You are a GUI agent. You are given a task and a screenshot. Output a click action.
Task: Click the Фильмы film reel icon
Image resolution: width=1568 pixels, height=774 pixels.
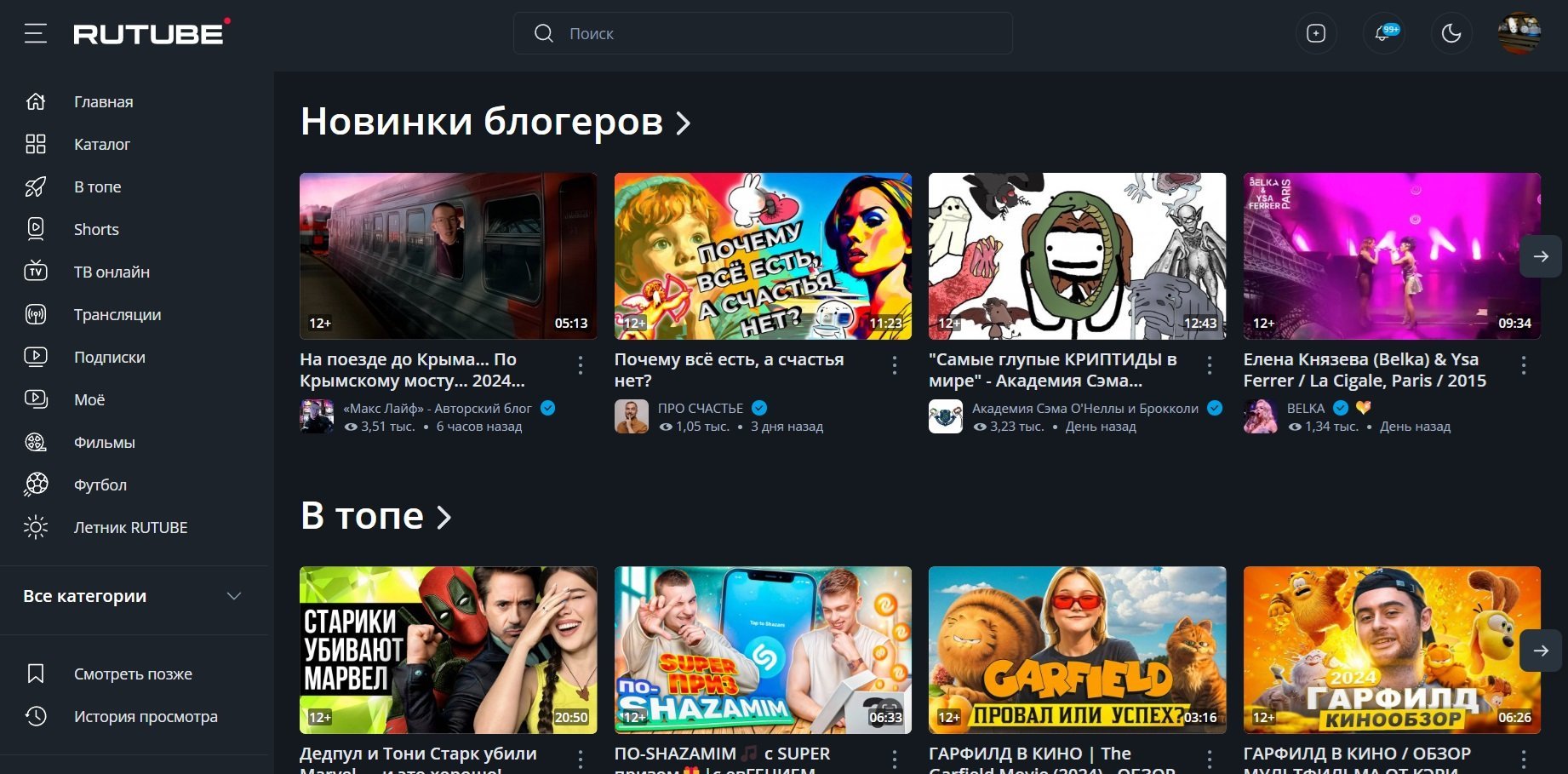click(36, 442)
